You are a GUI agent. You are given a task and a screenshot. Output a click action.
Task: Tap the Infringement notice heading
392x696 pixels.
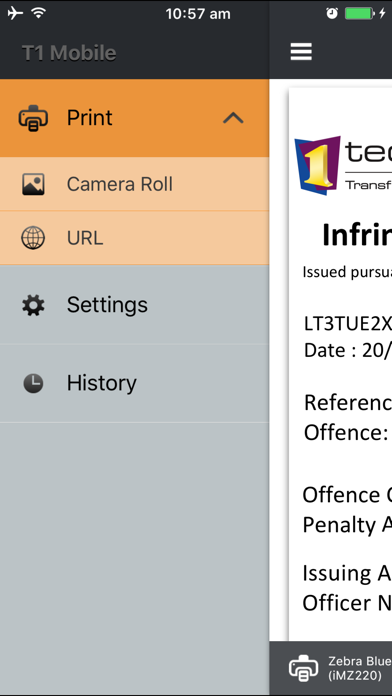click(x=357, y=235)
